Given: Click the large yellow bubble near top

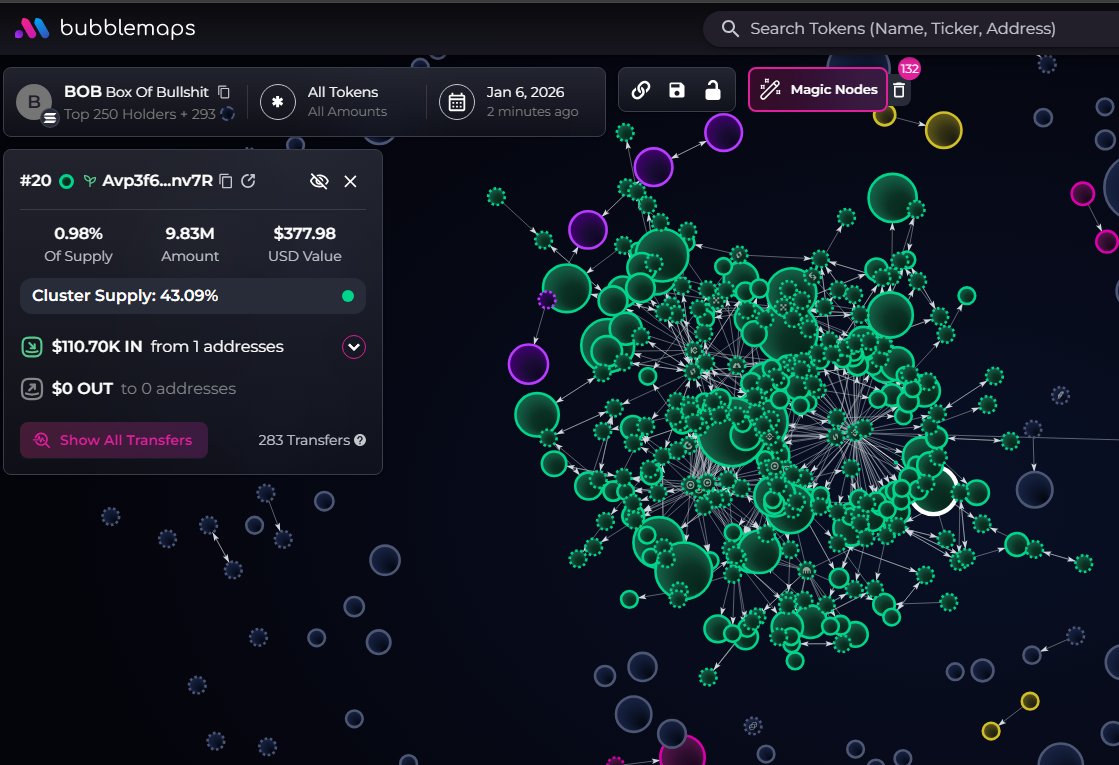Looking at the screenshot, I should coord(943,130).
